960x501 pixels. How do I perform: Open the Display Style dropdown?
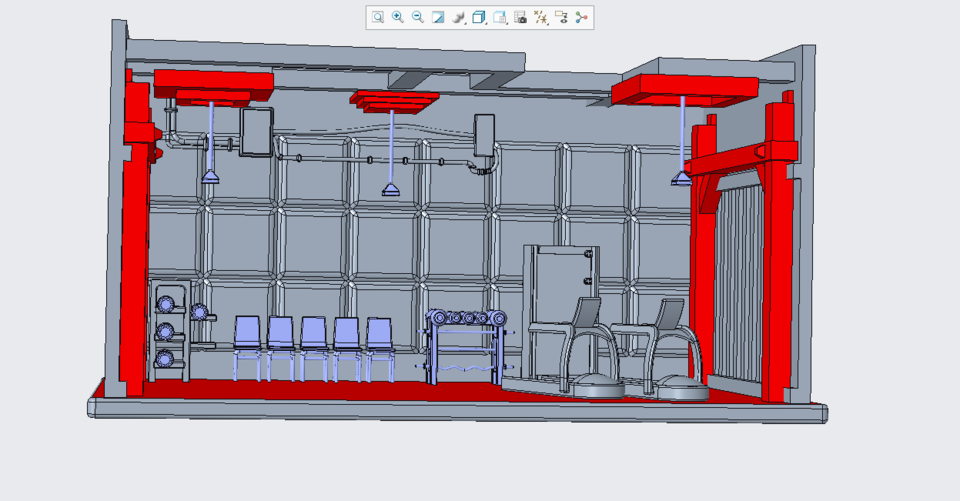click(x=459, y=17)
